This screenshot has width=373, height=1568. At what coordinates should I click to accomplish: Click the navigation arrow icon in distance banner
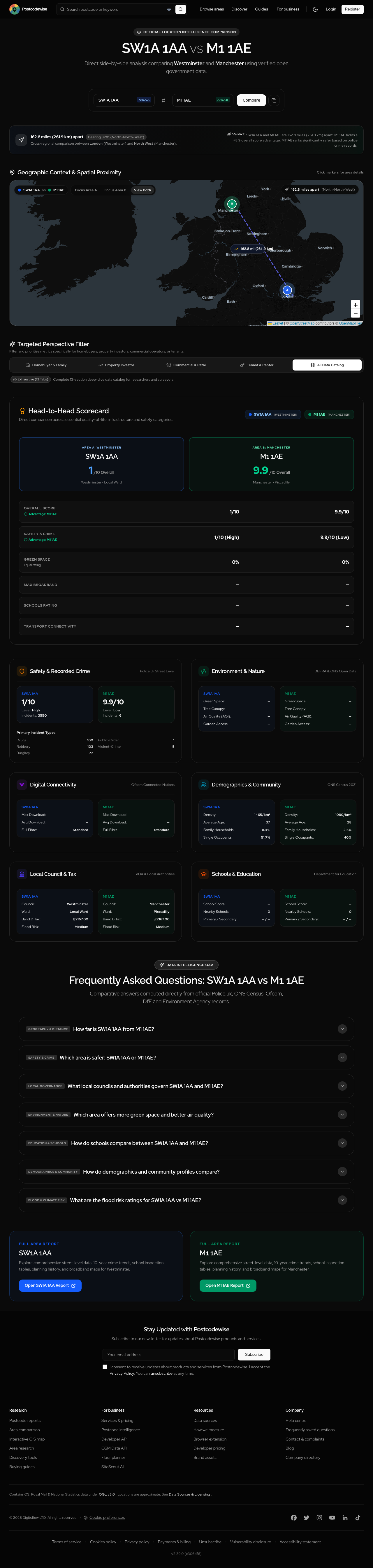click(x=21, y=140)
